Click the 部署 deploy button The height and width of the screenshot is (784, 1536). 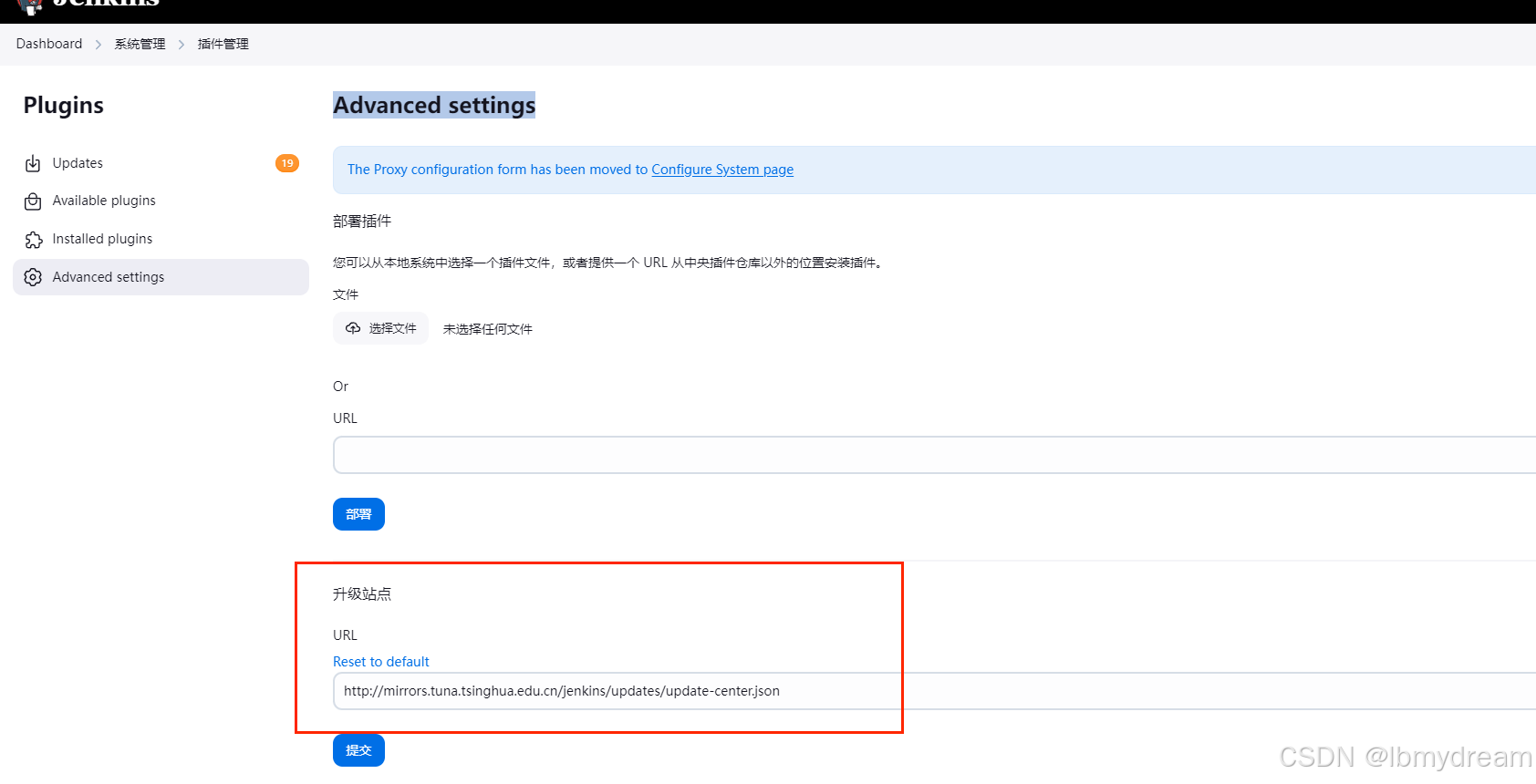tap(358, 514)
